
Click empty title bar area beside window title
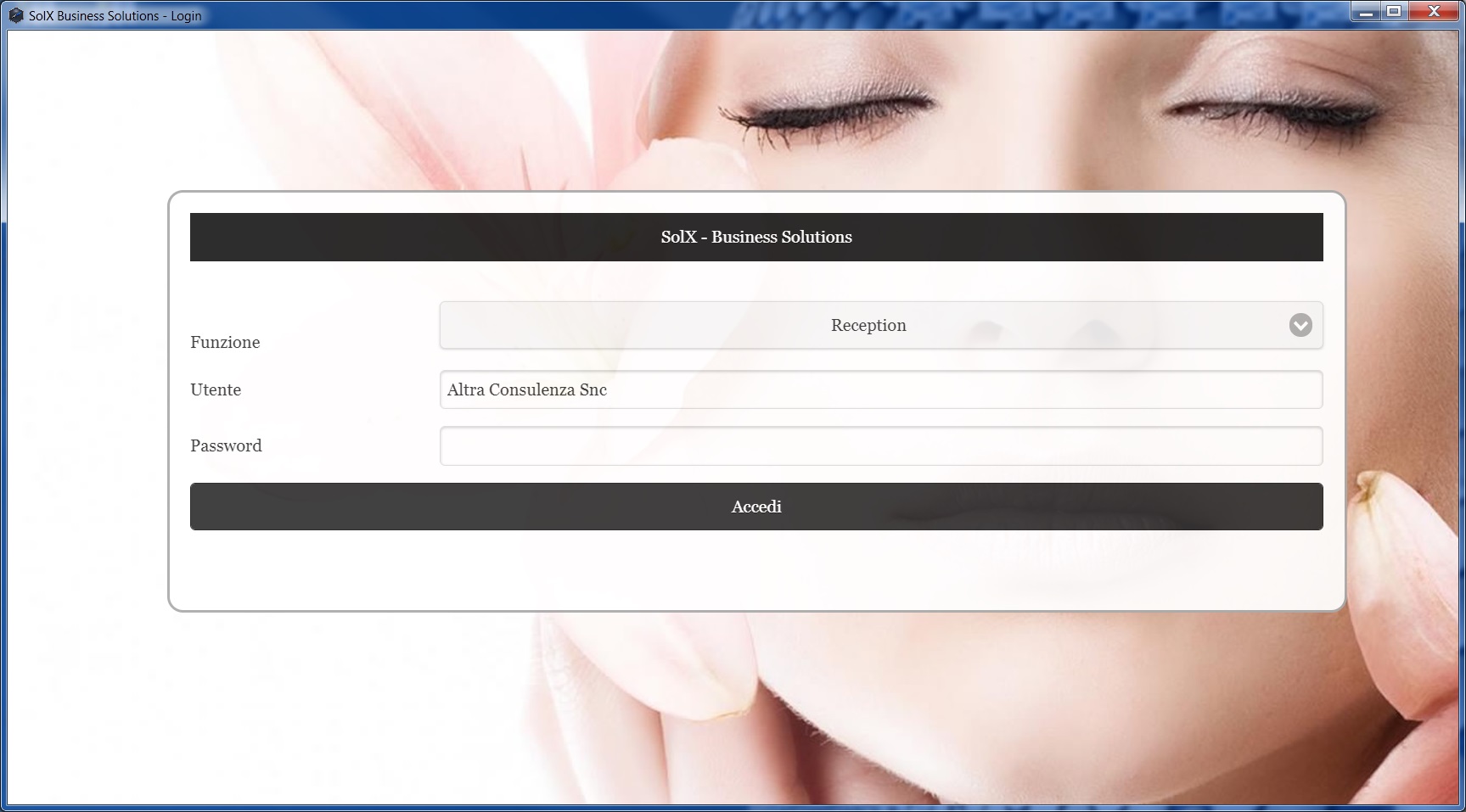pos(509,15)
